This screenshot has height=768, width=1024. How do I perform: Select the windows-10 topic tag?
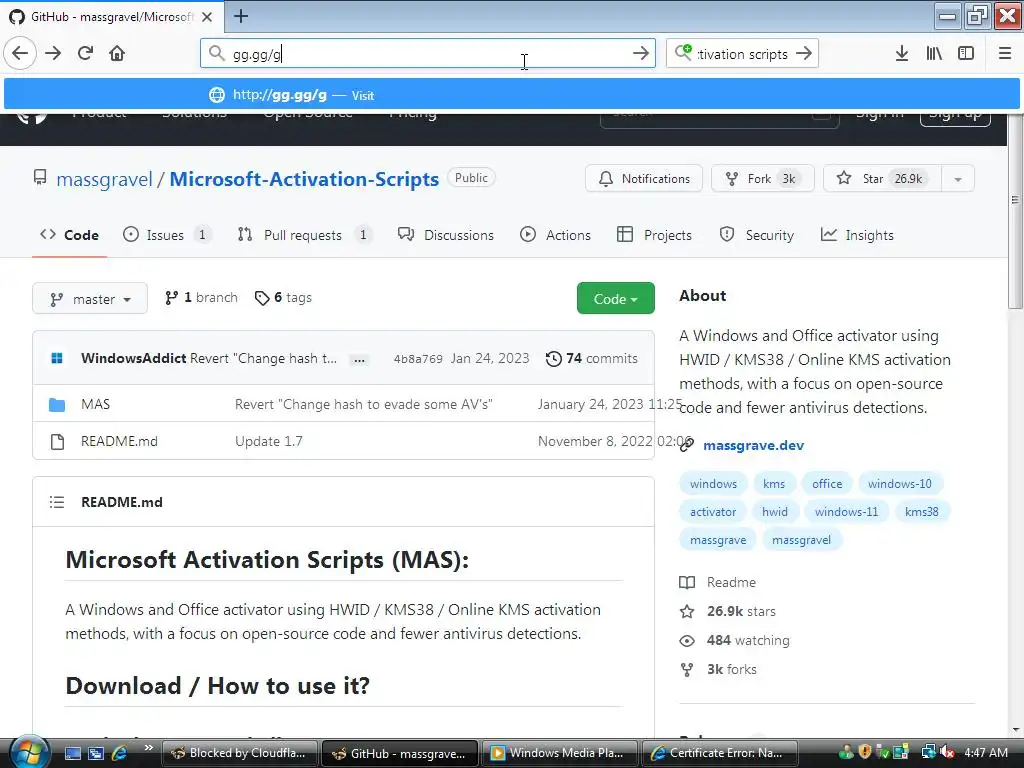click(x=900, y=484)
